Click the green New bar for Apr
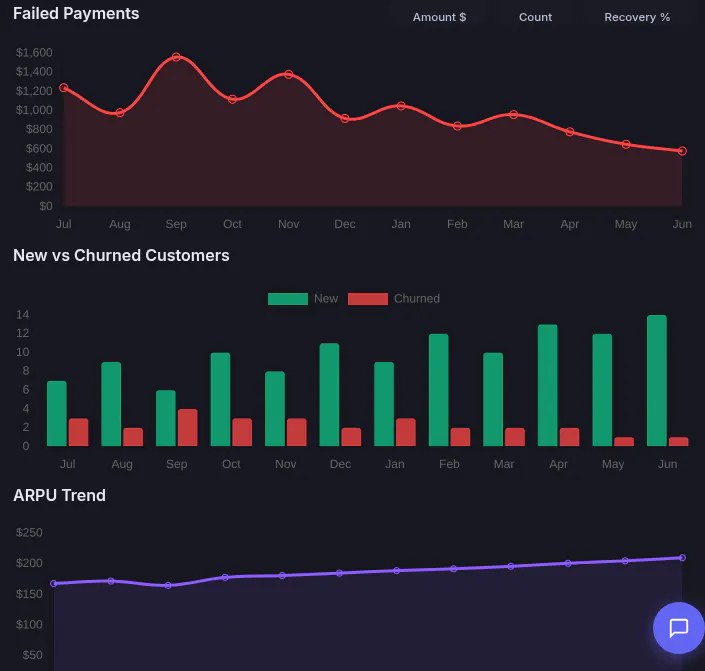Viewport: 705px width, 671px height. tap(548, 385)
